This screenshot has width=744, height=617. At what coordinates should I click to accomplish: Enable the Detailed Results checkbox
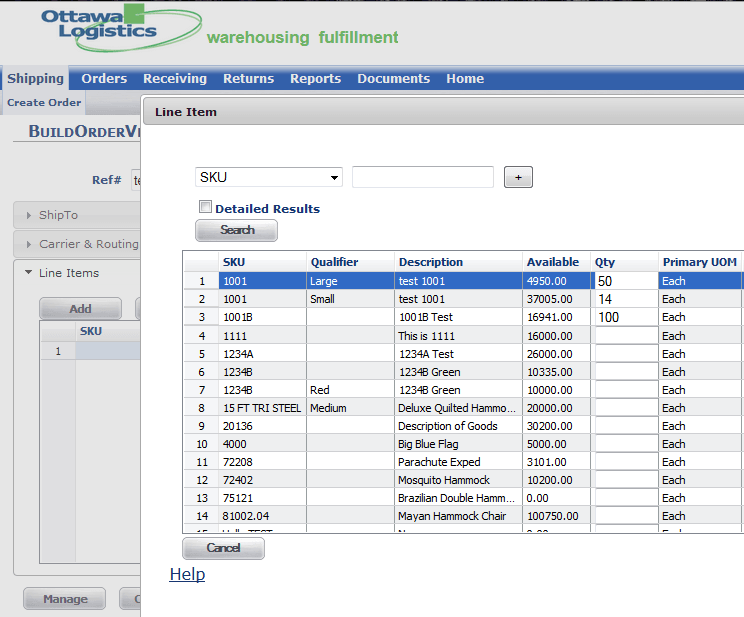click(x=206, y=207)
